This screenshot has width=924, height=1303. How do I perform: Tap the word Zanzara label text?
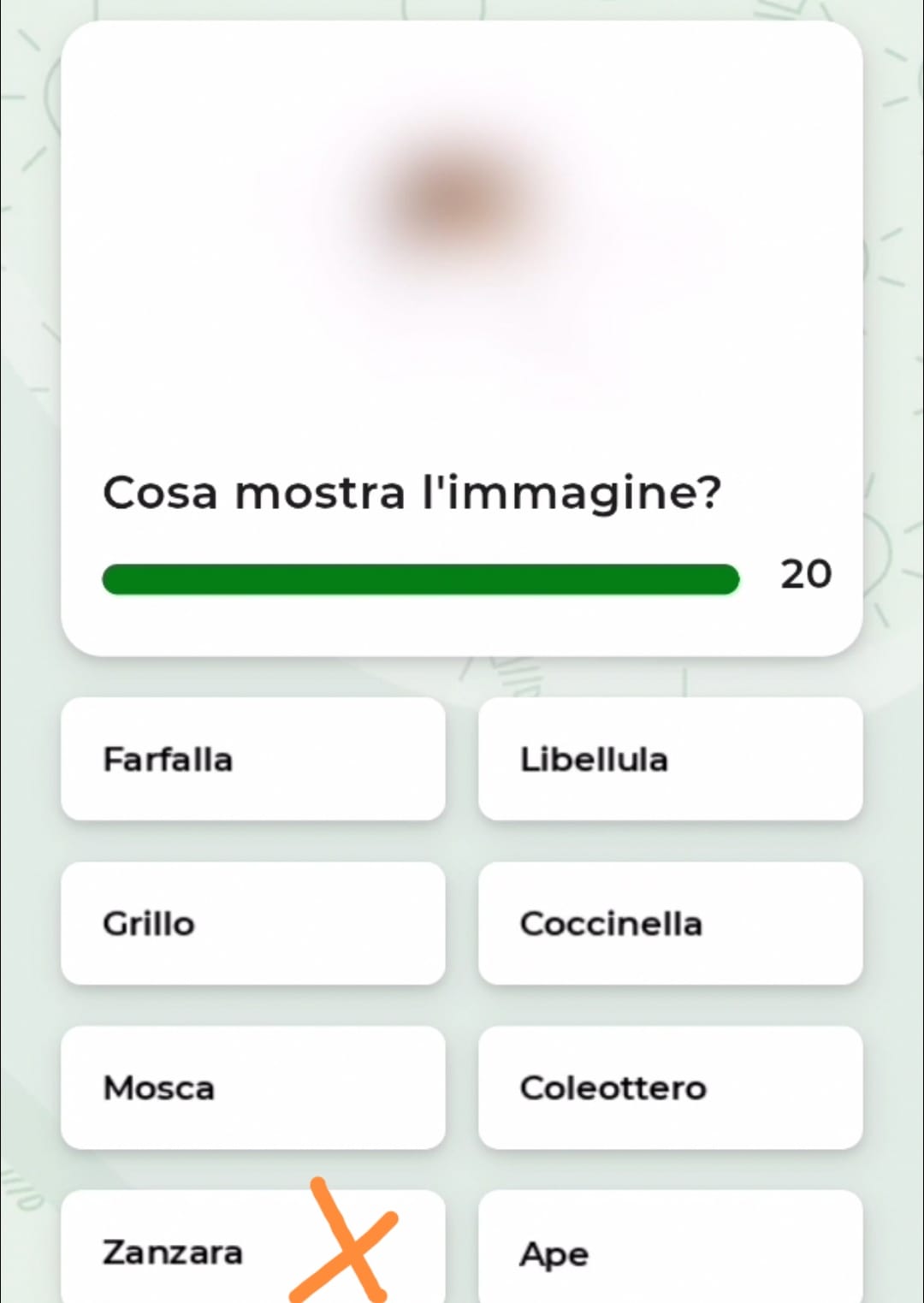tap(173, 1253)
